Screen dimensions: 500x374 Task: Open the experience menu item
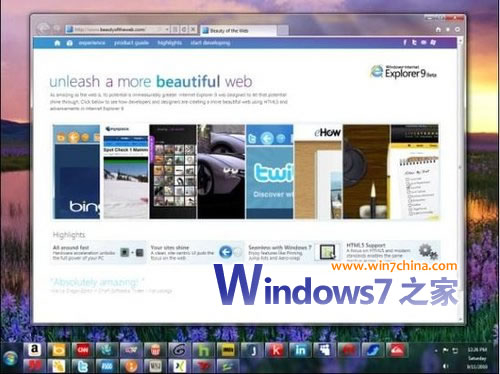click(x=92, y=43)
